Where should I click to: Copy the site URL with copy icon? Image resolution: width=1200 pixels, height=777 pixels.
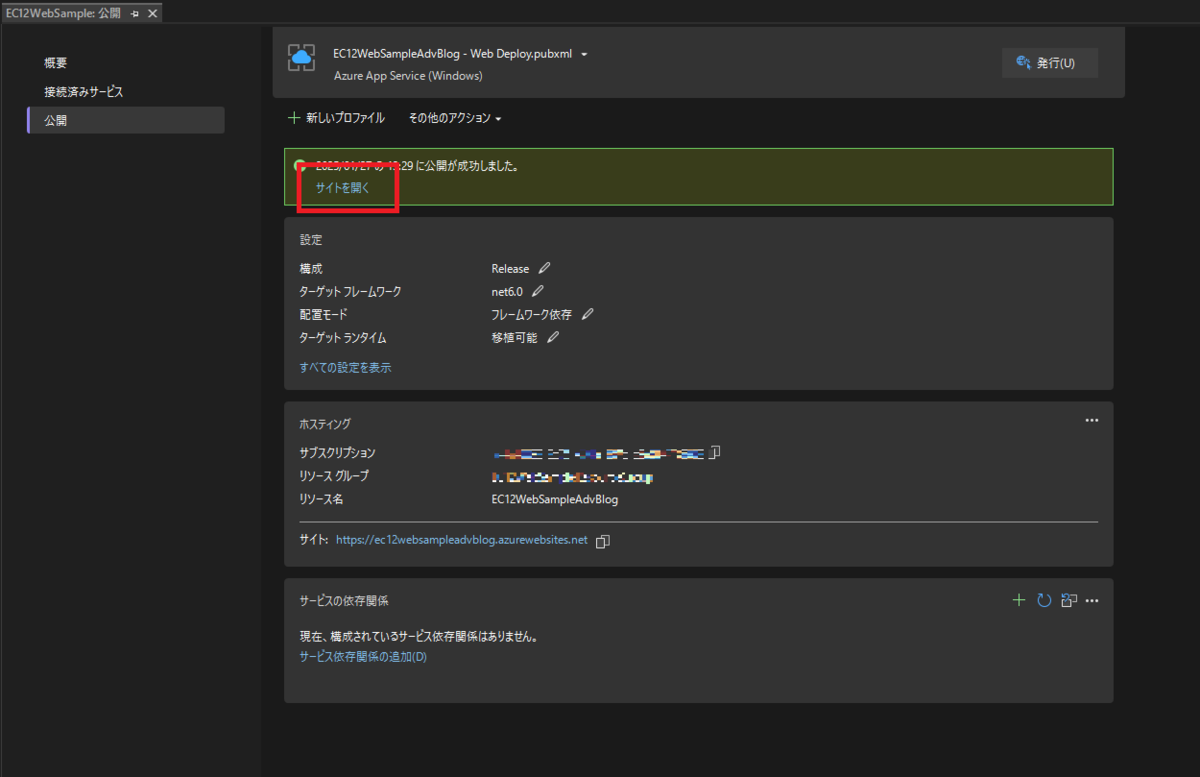coord(602,541)
